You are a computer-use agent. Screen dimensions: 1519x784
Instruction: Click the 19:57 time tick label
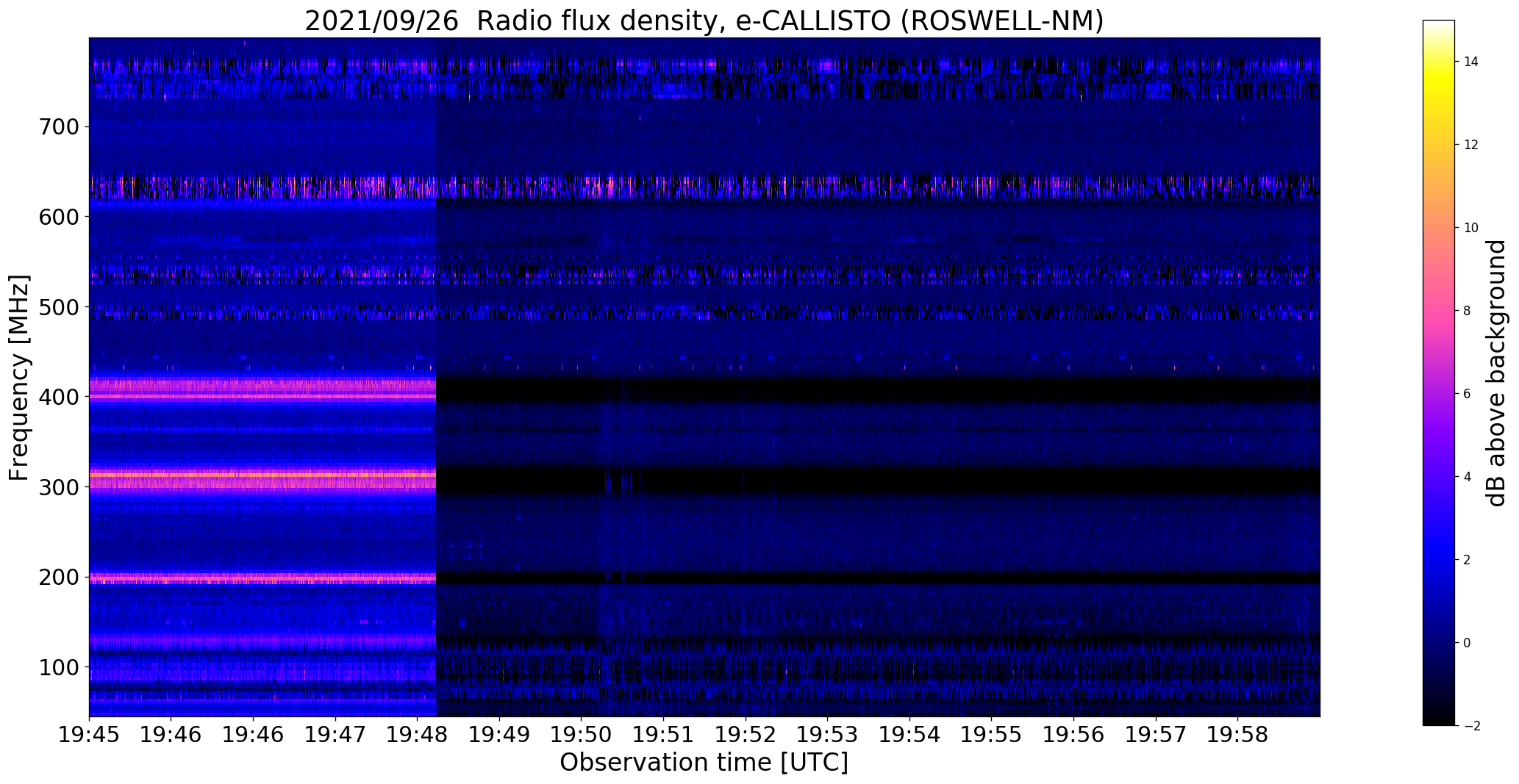[1155, 734]
